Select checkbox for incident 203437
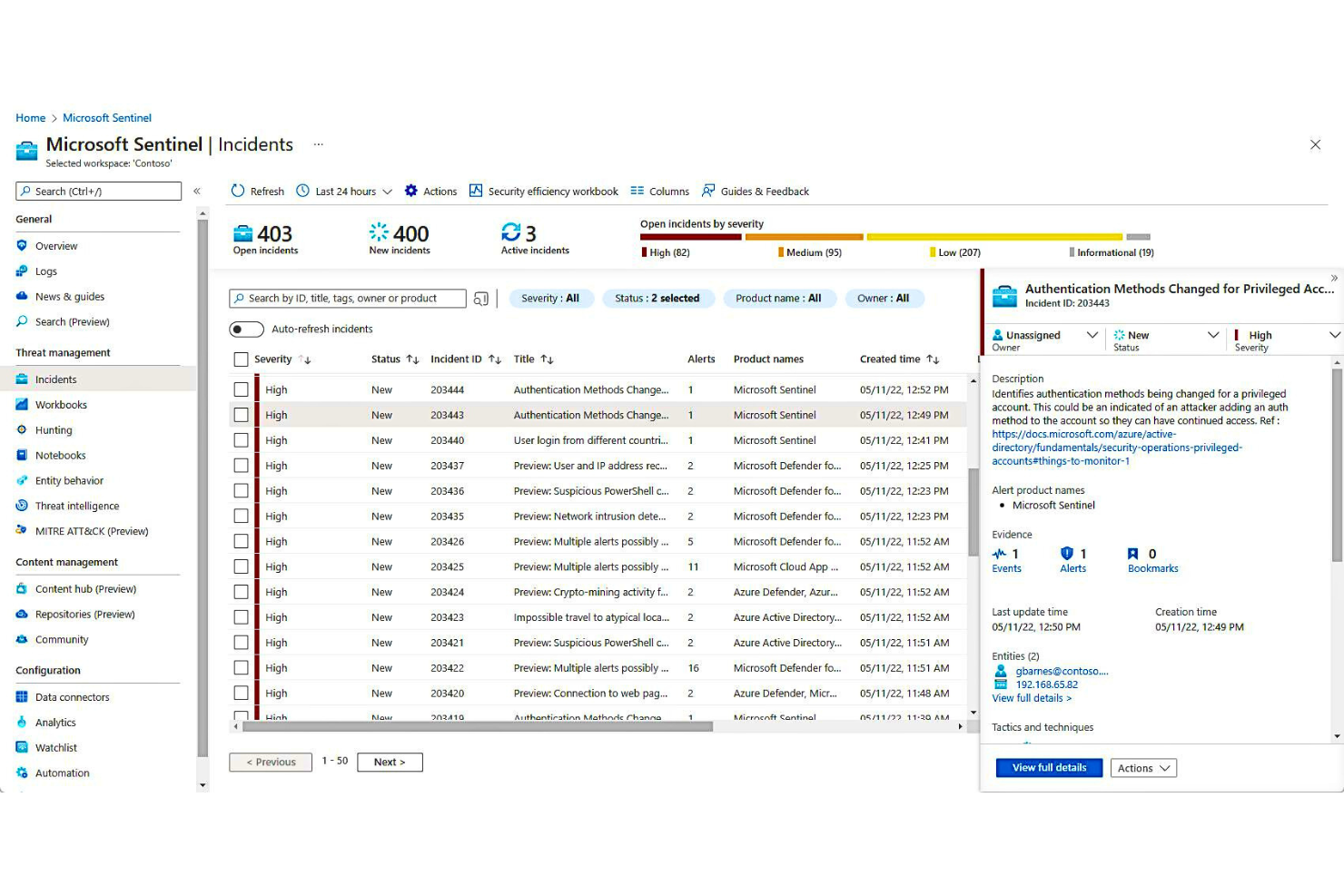This screenshot has height=896, width=1344. [x=241, y=466]
